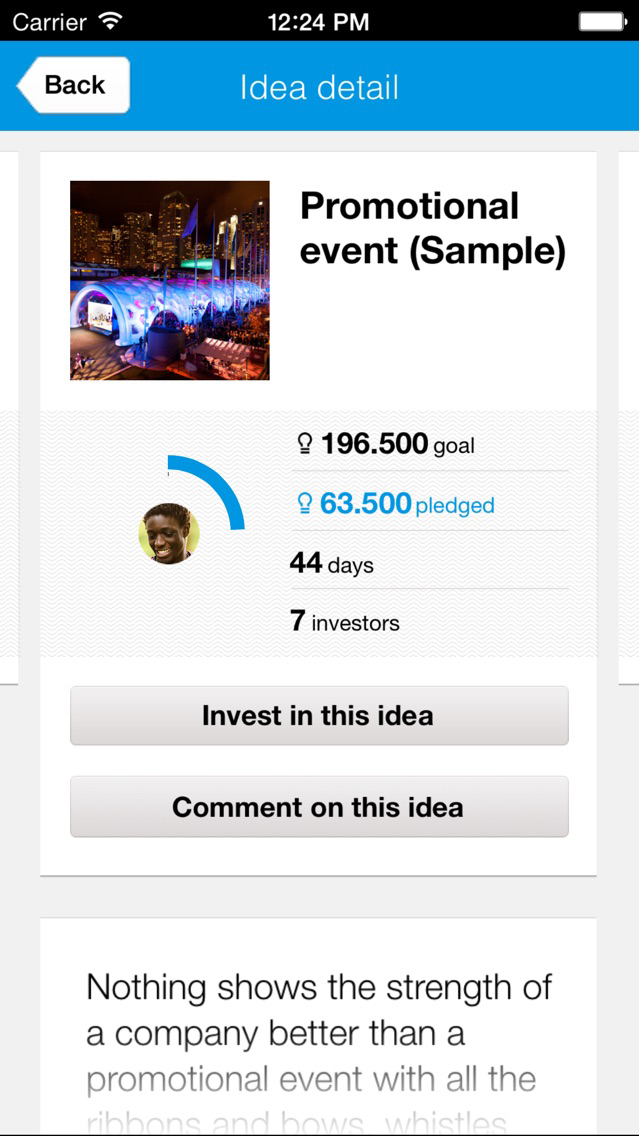This screenshot has height=1136, width=639.
Task: Tap the Wi-Fi icon in status bar
Action: (110, 21)
